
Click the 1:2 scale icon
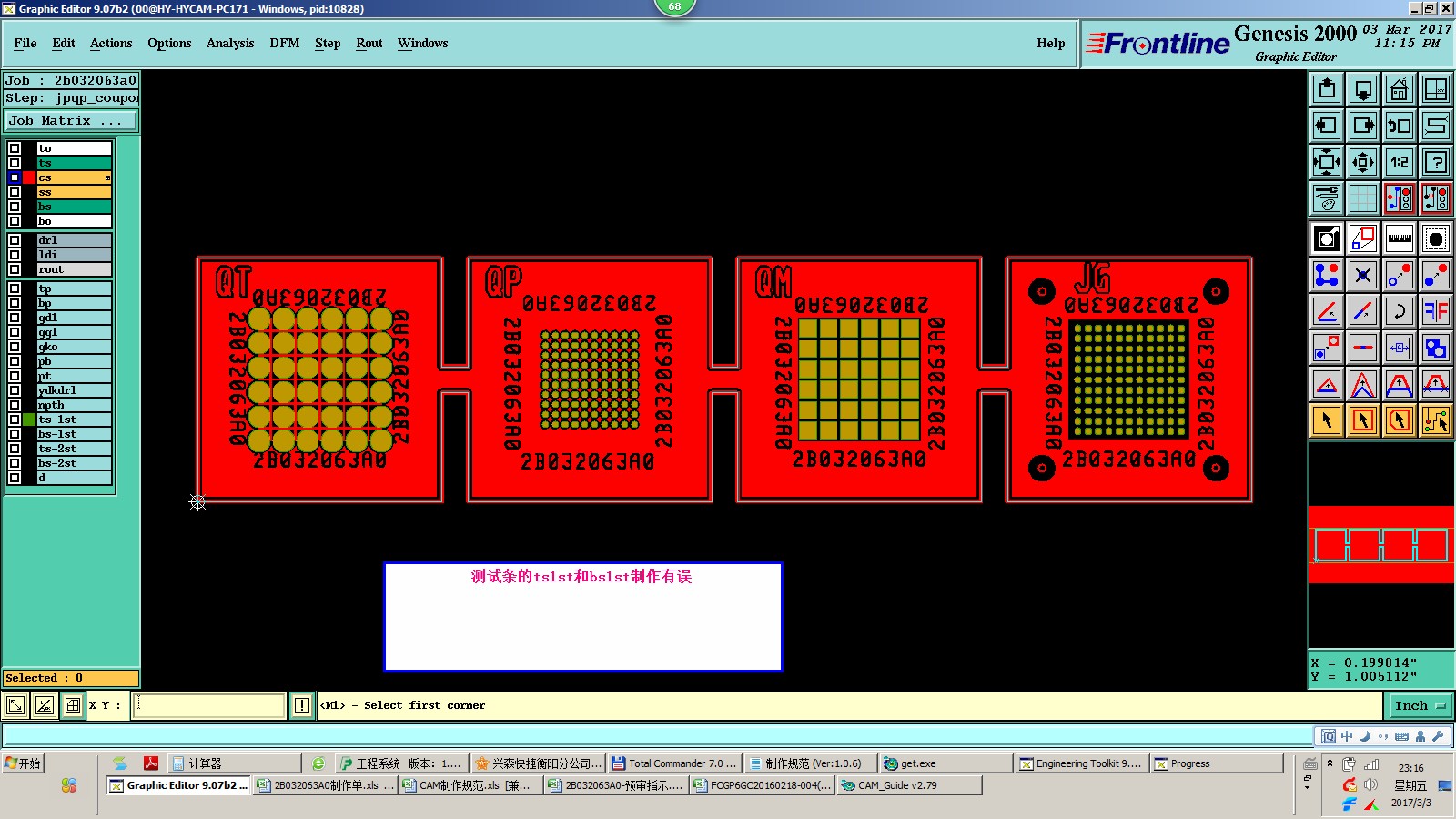1400,162
